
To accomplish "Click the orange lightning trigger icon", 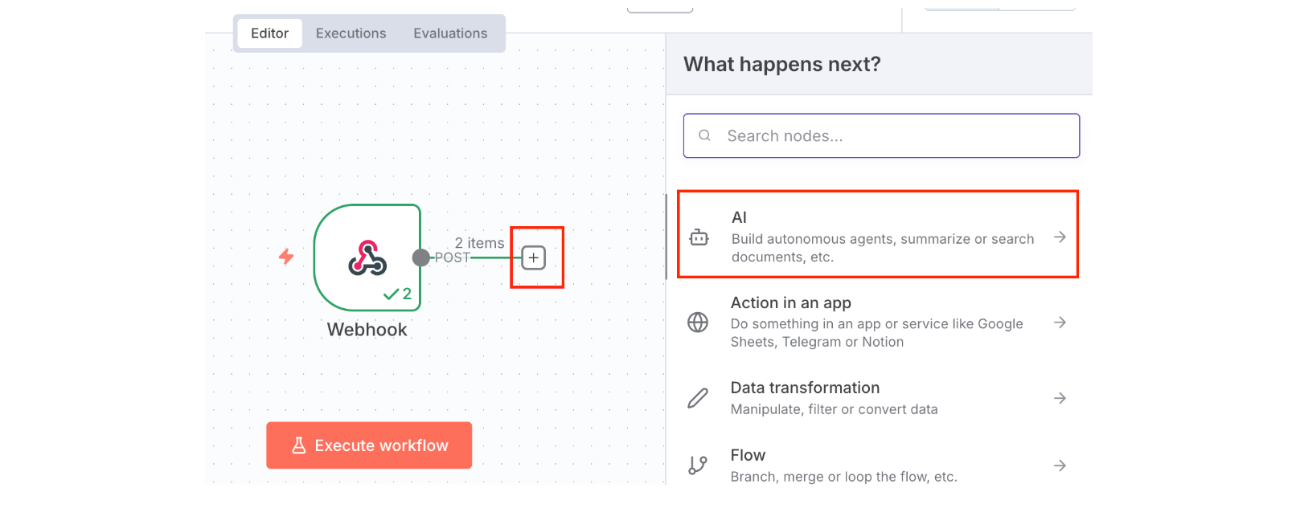I will tap(286, 257).
